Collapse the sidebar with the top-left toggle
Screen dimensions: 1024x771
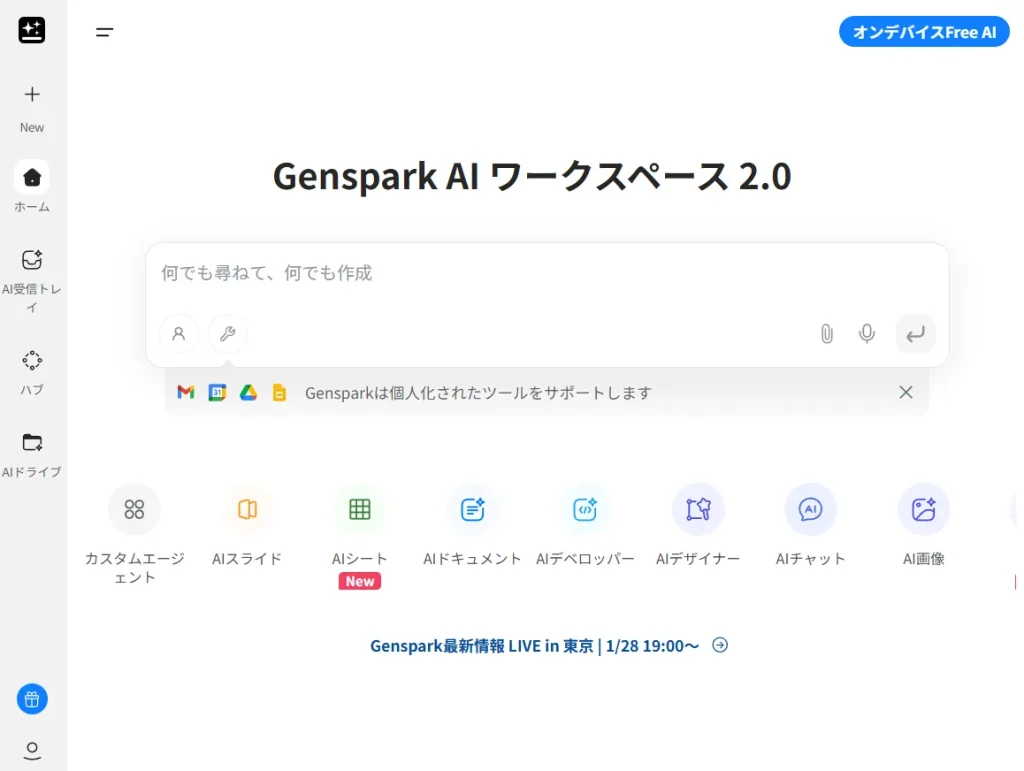[x=104, y=32]
